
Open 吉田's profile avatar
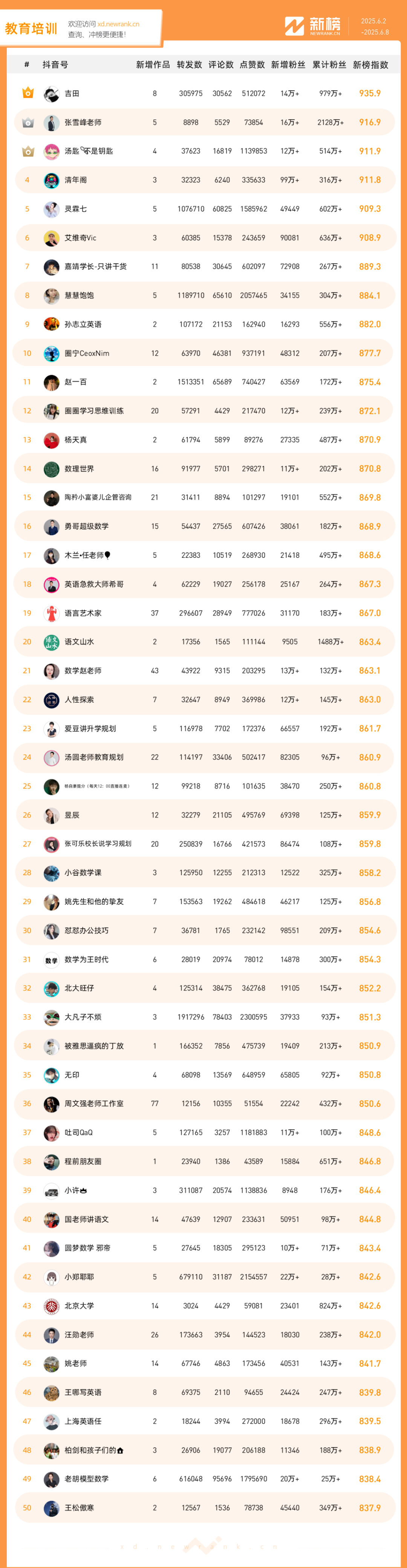51,94
